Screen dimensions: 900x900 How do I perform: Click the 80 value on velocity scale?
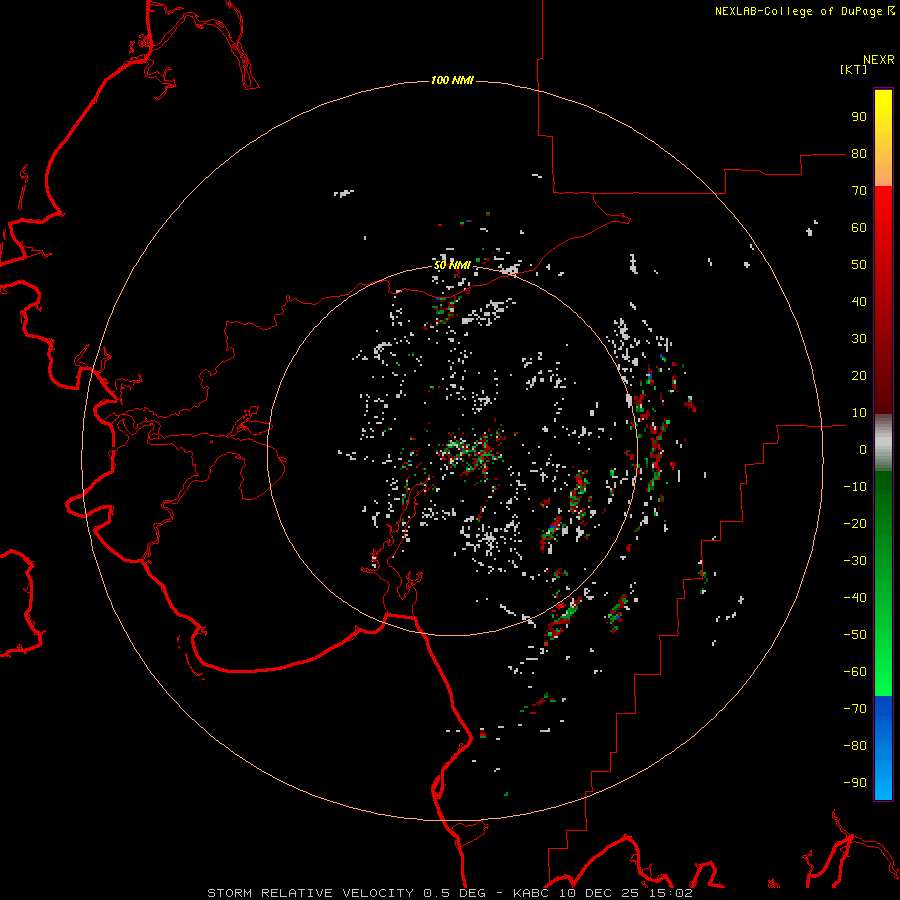pyautogui.click(x=859, y=153)
